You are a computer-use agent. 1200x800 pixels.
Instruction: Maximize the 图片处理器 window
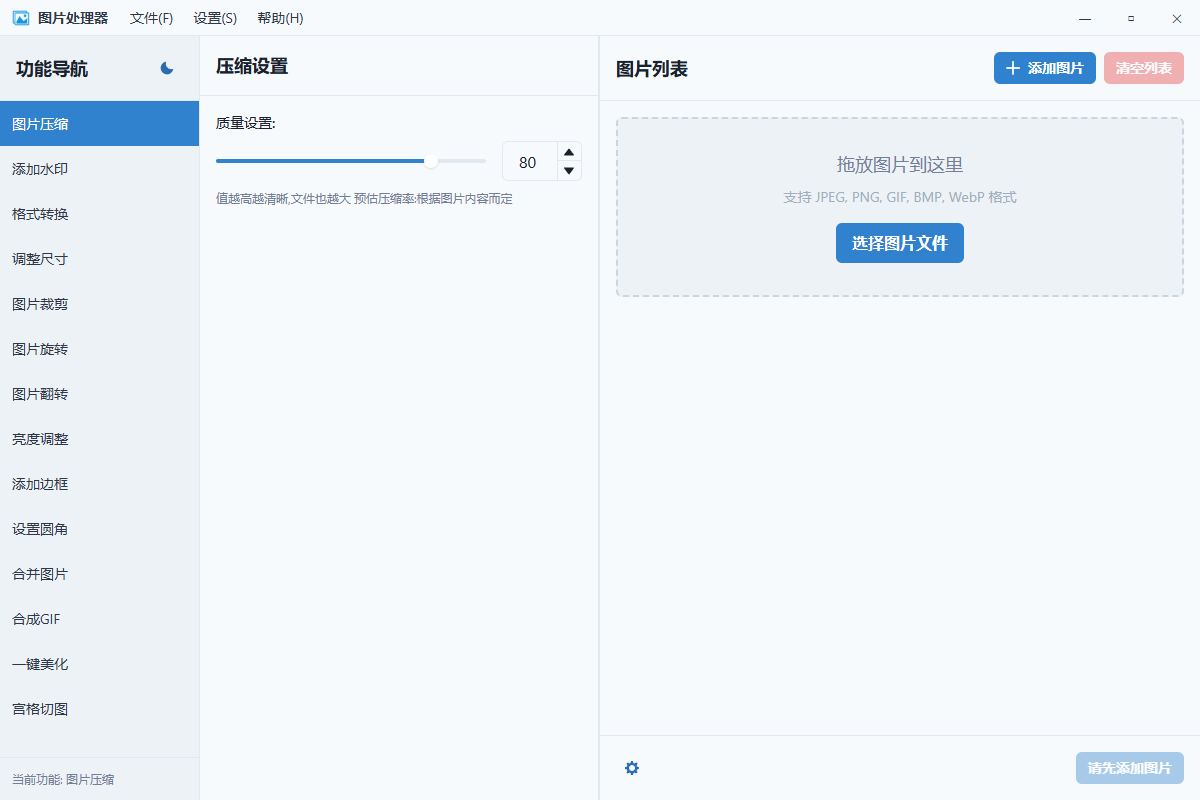(x=1131, y=18)
